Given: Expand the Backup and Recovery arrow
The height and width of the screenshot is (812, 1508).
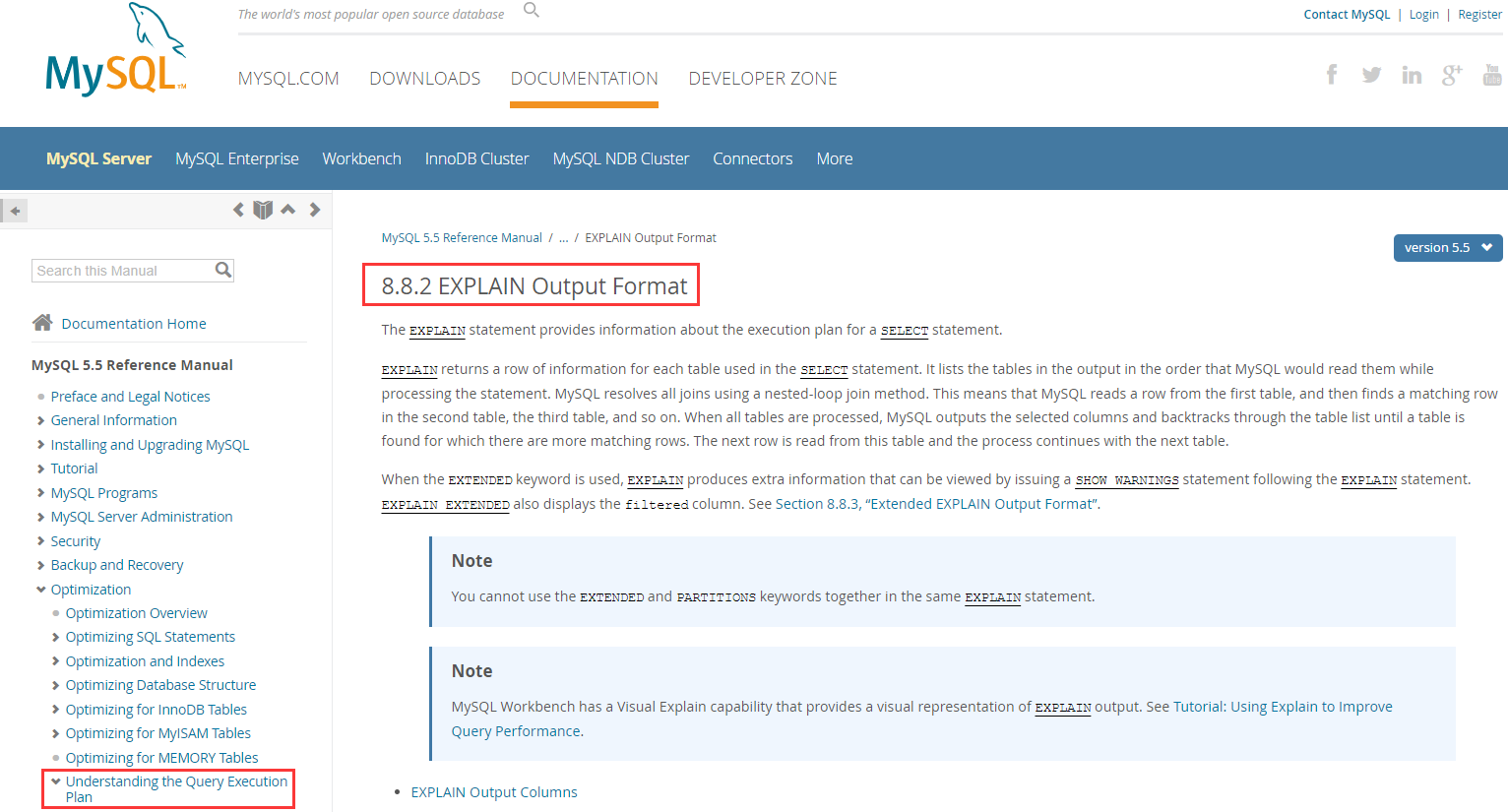Looking at the screenshot, I should click(41, 566).
